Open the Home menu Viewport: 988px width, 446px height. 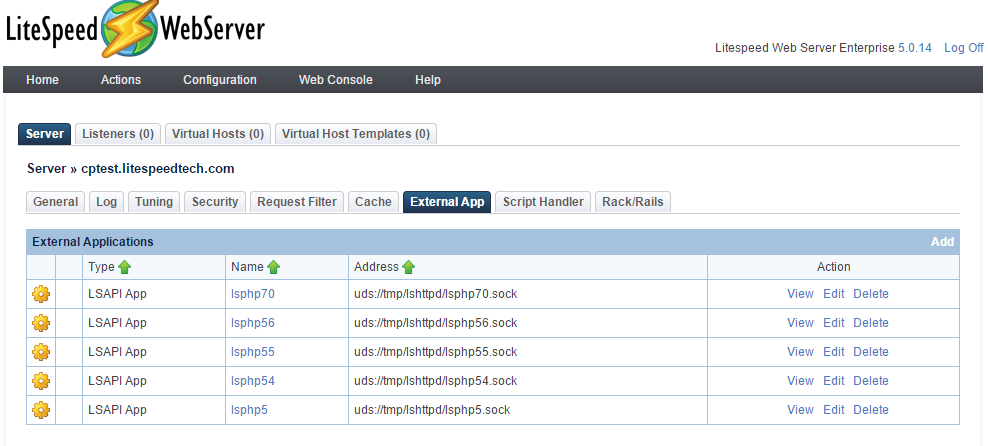(42, 80)
